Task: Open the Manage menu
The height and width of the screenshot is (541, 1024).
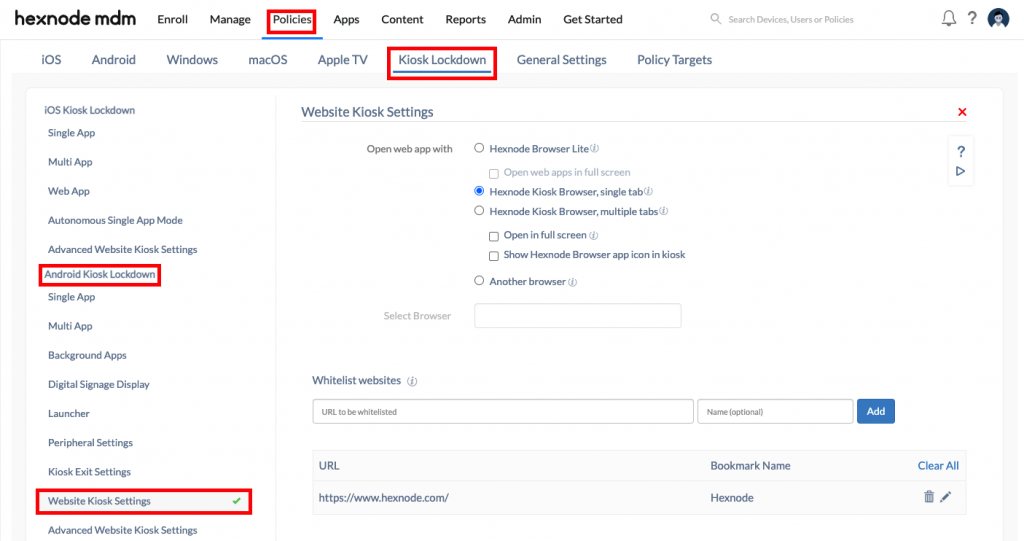Action: coord(230,20)
